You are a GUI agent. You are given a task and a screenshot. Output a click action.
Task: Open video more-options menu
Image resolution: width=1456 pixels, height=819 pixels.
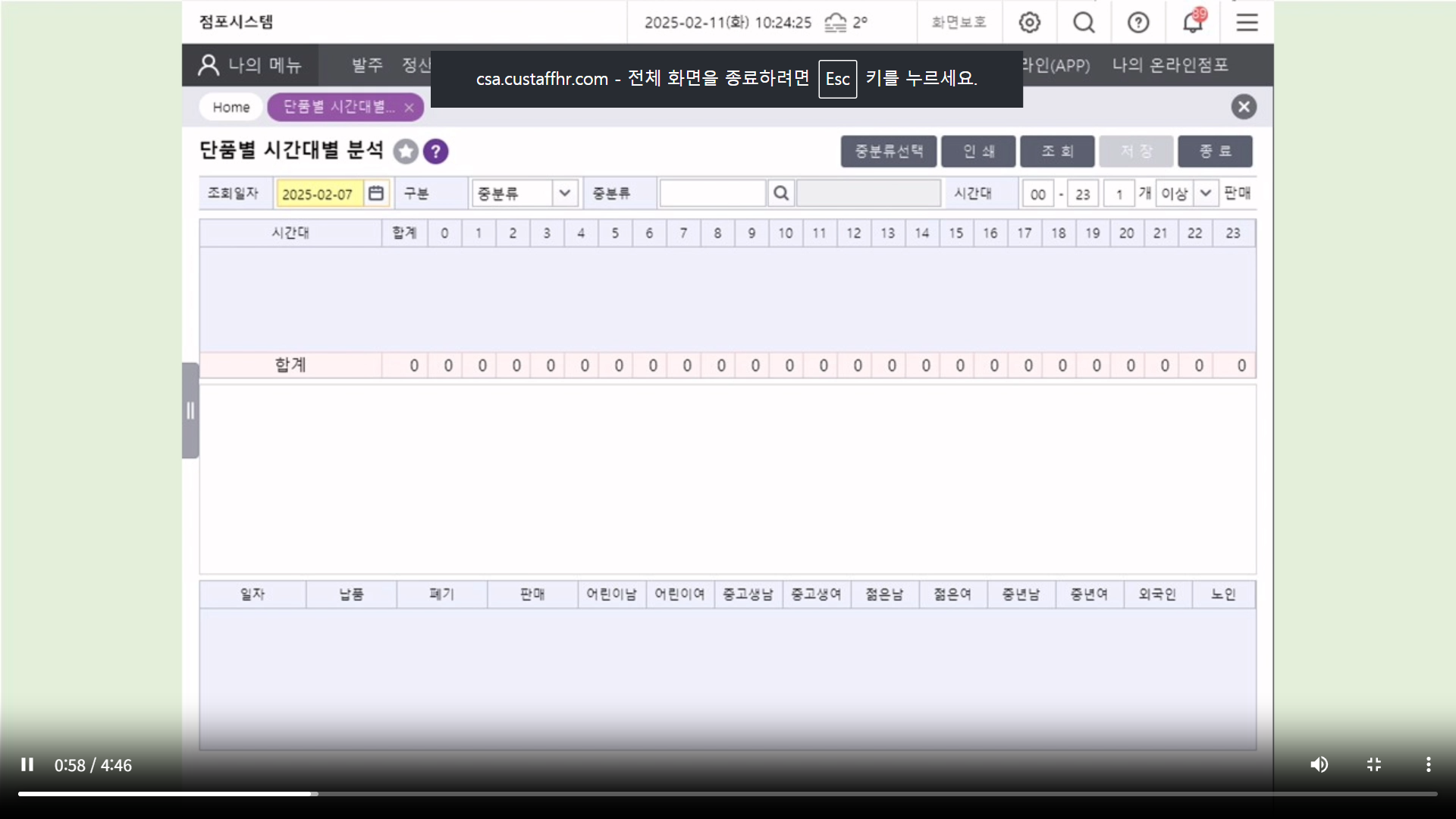[1428, 764]
